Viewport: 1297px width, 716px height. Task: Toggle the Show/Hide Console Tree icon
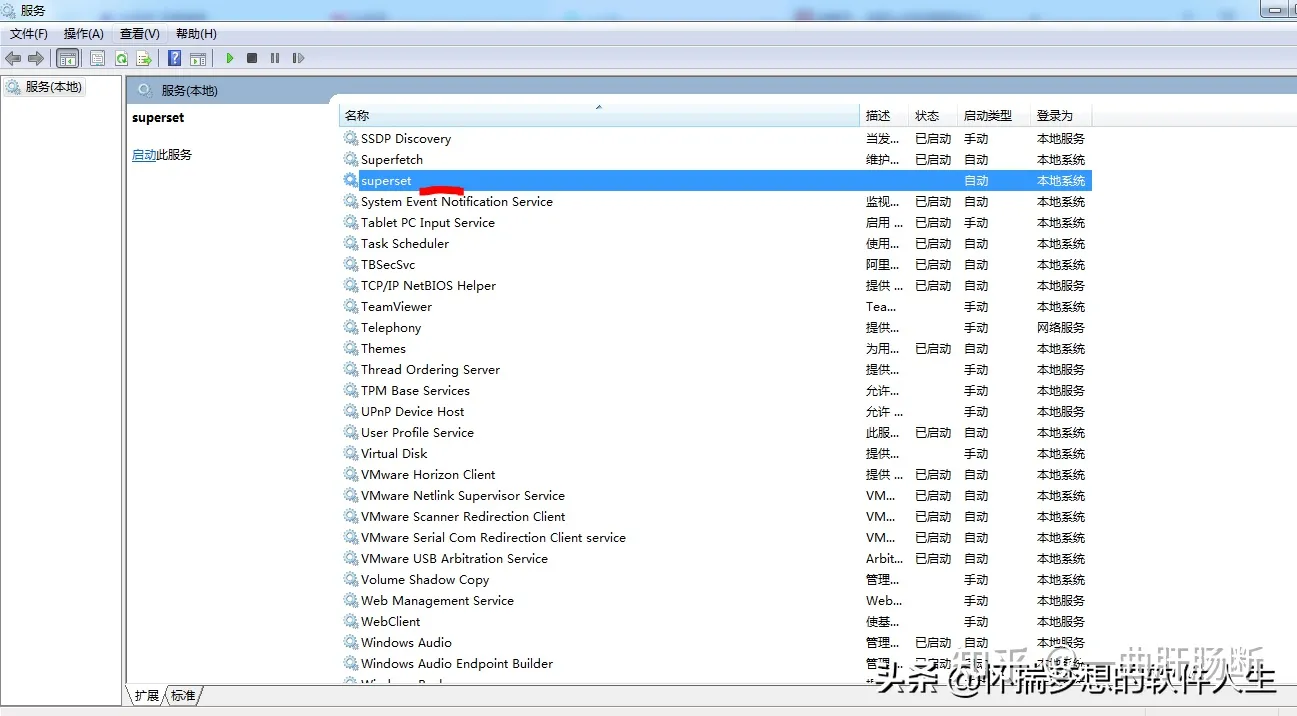coord(67,58)
